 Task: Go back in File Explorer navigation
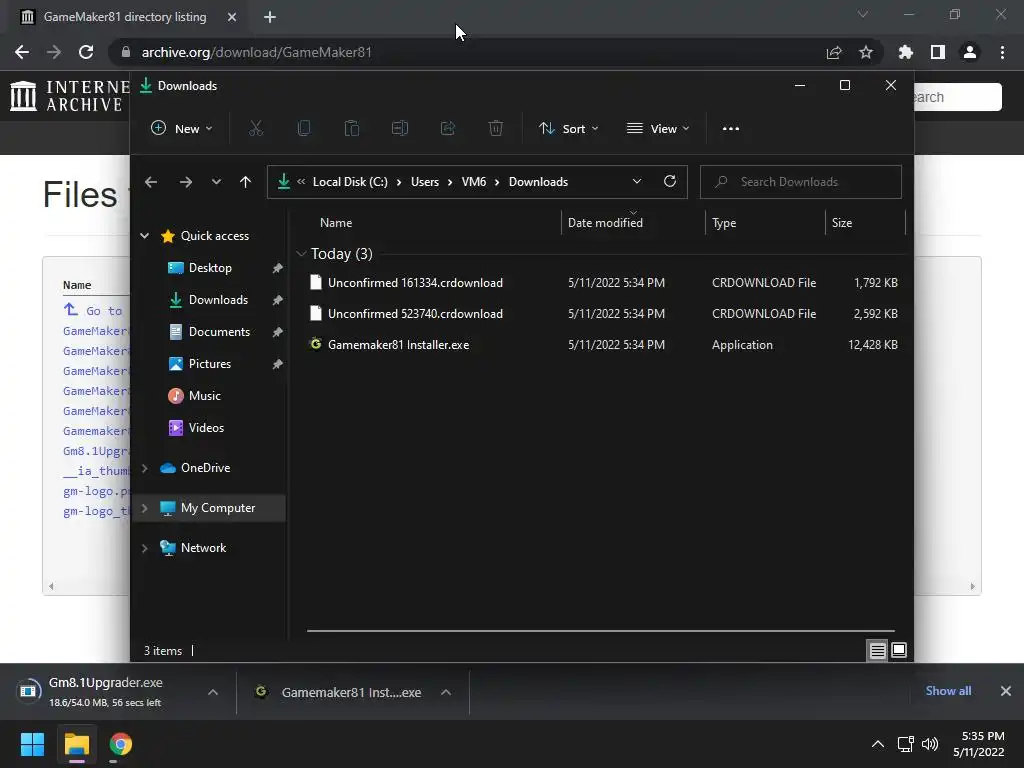pos(151,182)
